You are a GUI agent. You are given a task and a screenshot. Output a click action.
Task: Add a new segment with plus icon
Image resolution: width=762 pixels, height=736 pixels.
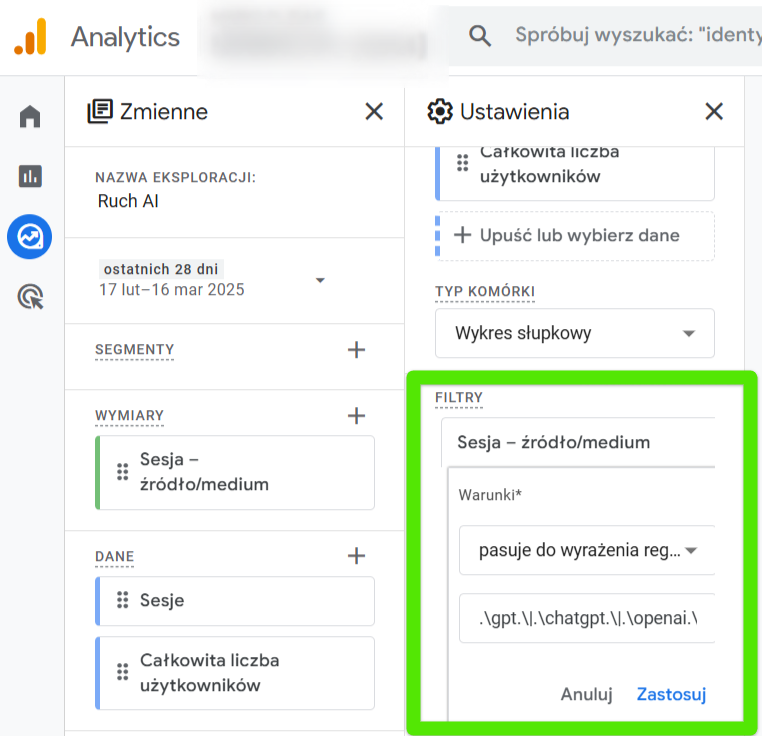pyautogui.click(x=356, y=350)
